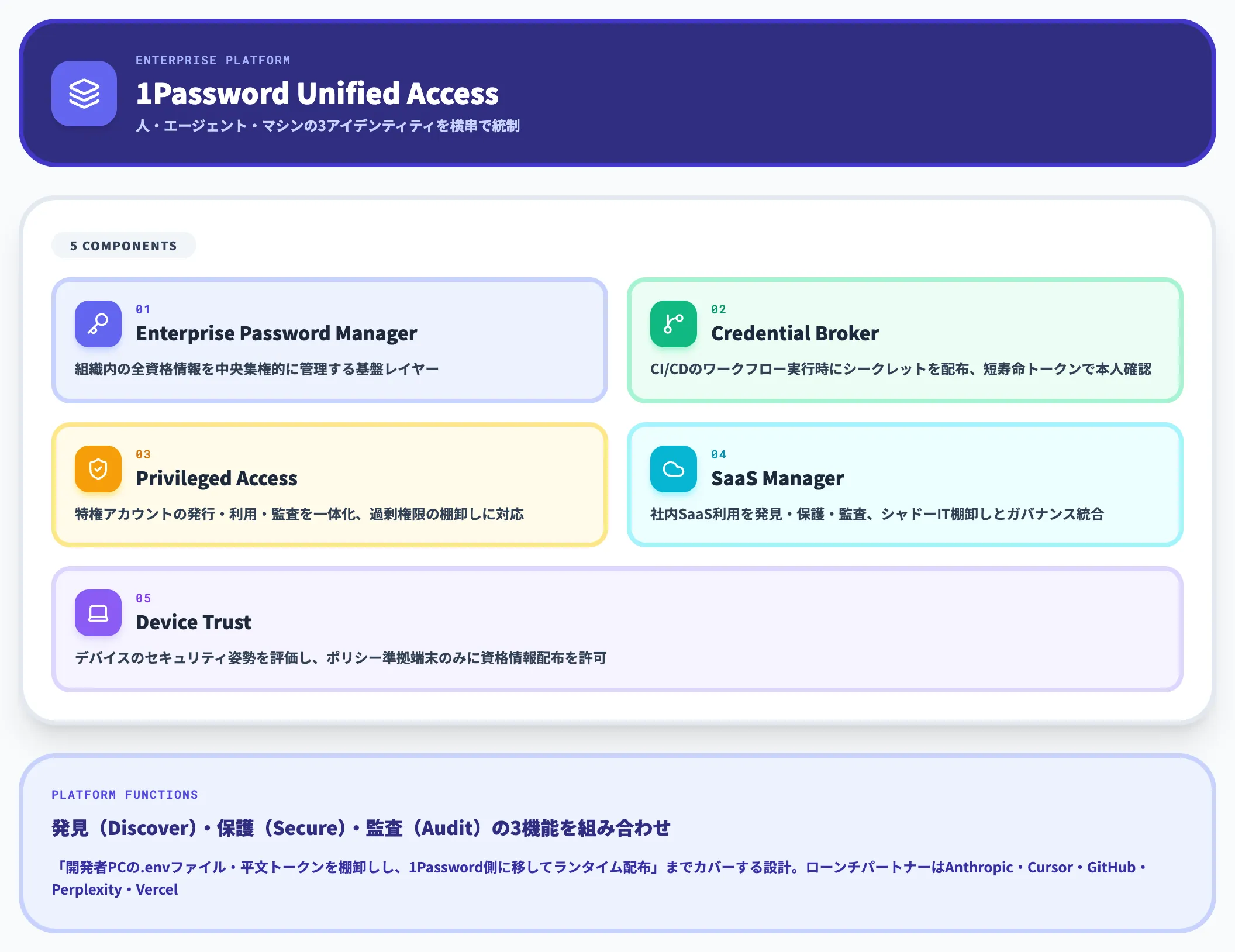Viewport: 1235px width, 952px height.
Task: Click the 1Password Unified Access title
Action: (x=317, y=94)
